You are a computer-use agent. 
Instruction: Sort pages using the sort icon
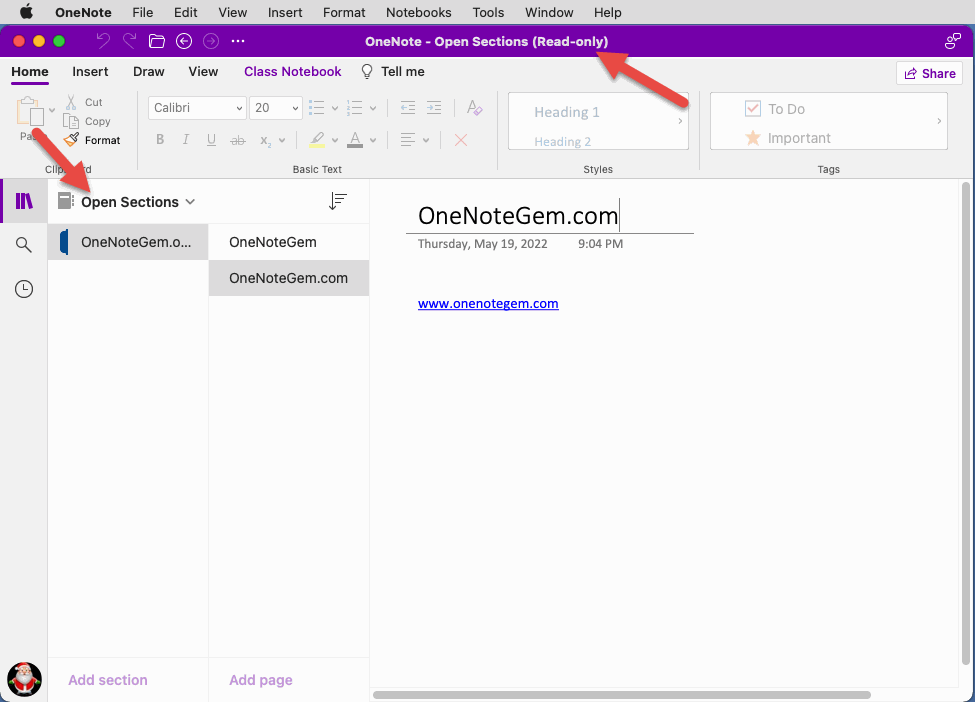tap(338, 201)
